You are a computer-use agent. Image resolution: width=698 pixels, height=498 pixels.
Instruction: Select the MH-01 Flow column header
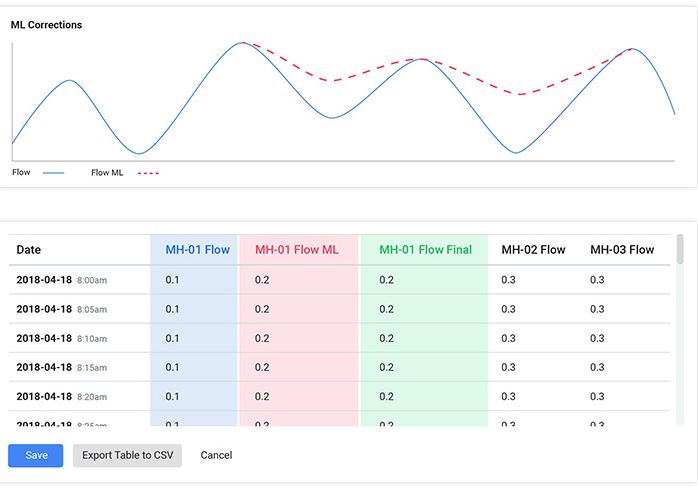[x=197, y=250]
